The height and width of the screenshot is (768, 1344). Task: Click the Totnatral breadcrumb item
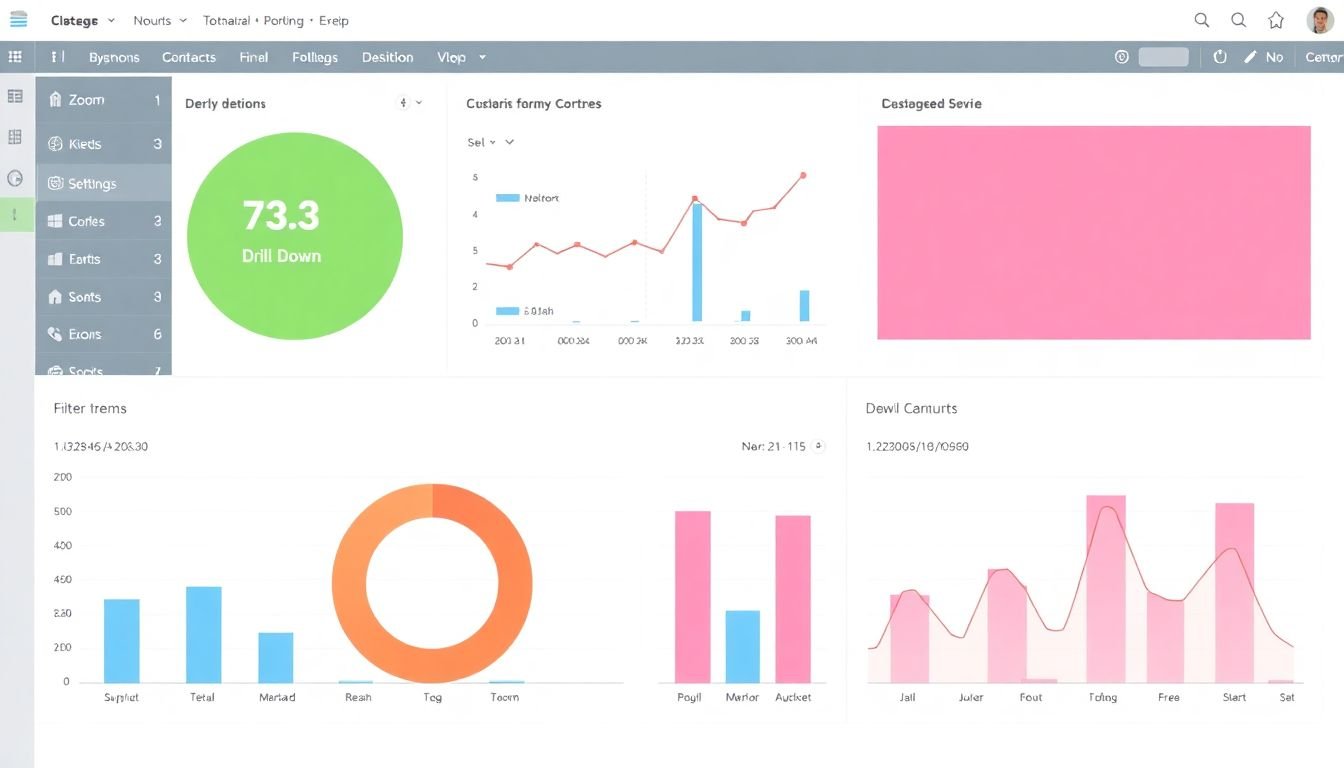click(x=228, y=20)
